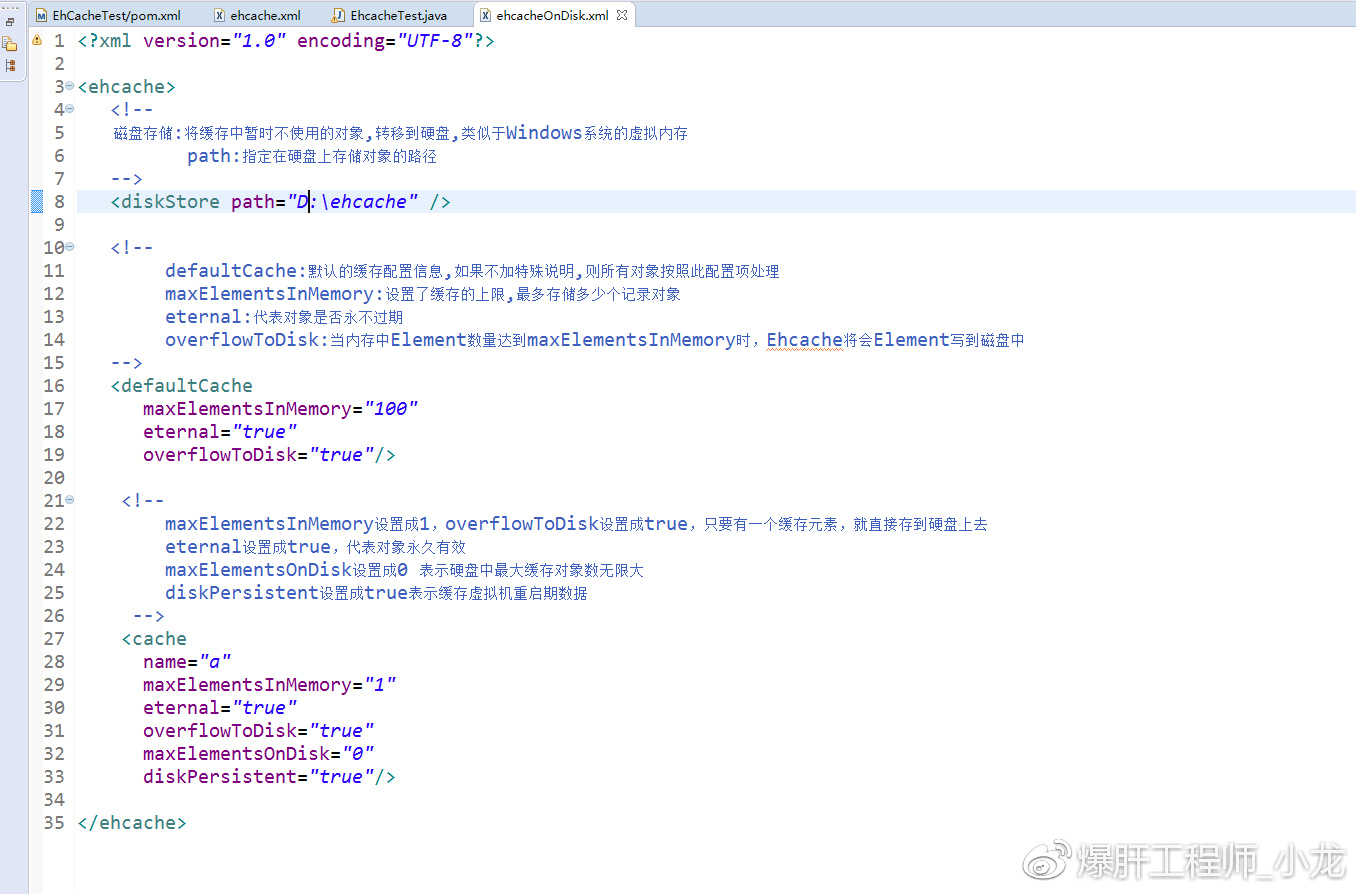Click the opening <ehcache> tag

(x=126, y=87)
